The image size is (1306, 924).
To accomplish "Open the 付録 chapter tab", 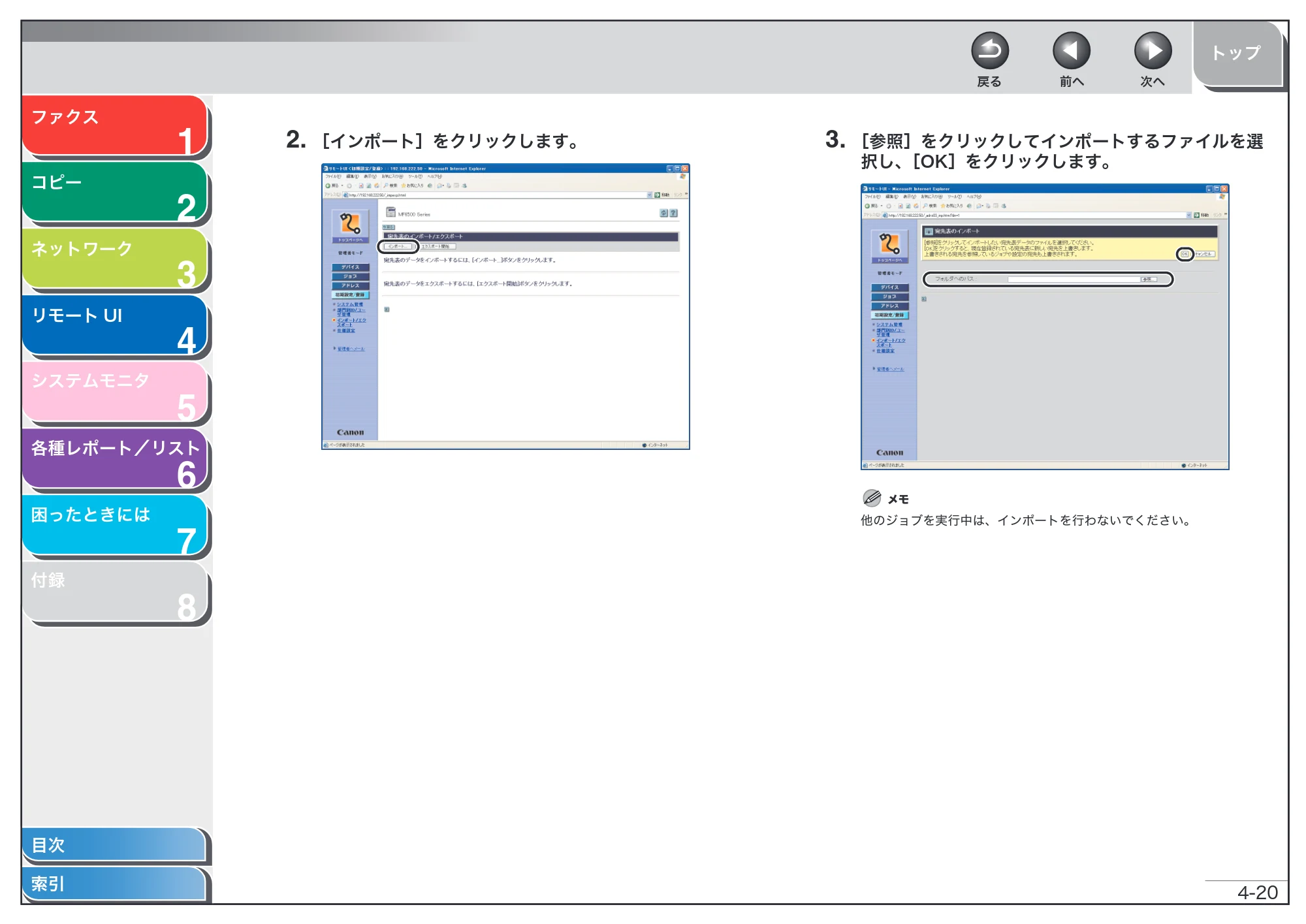I will coord(115,592).
